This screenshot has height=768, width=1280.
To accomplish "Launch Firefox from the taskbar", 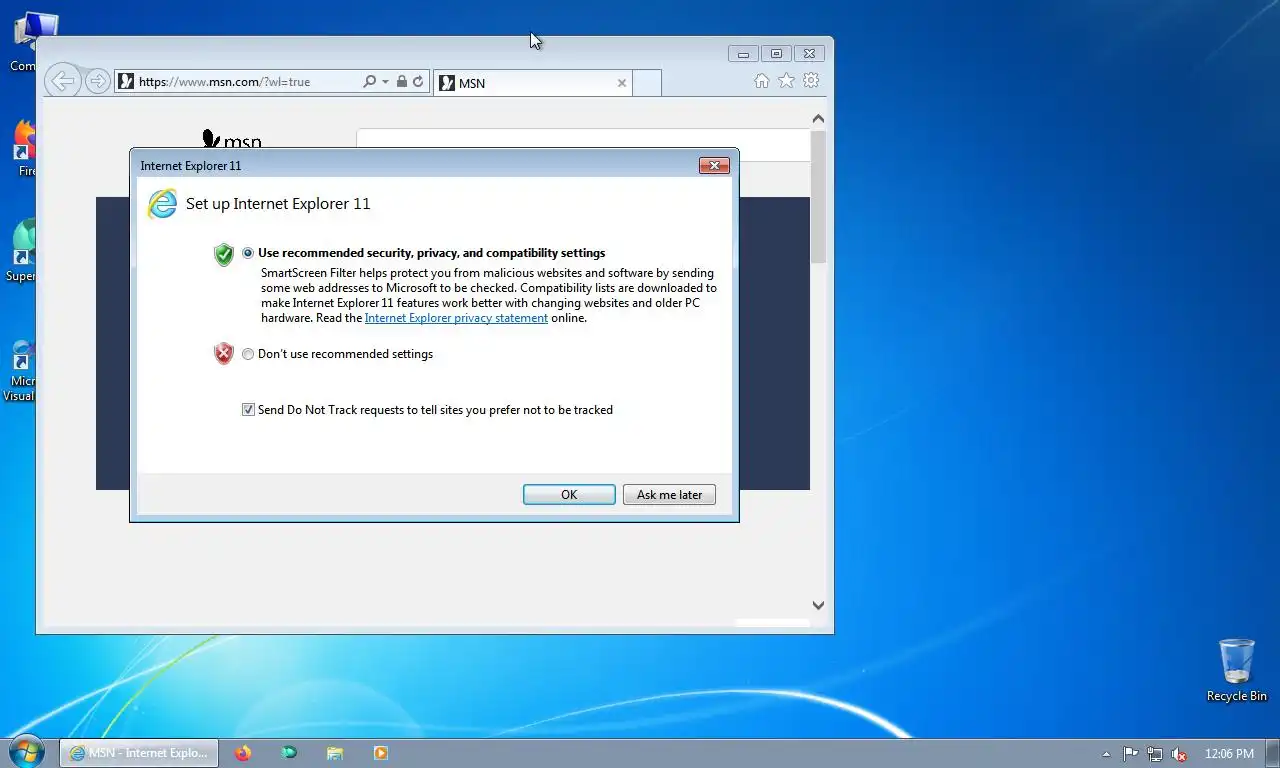I will tap(243, 753).
